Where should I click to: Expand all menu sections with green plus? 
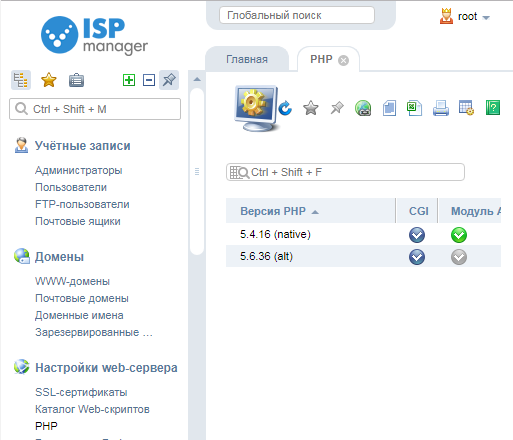[x=129, y=80]
